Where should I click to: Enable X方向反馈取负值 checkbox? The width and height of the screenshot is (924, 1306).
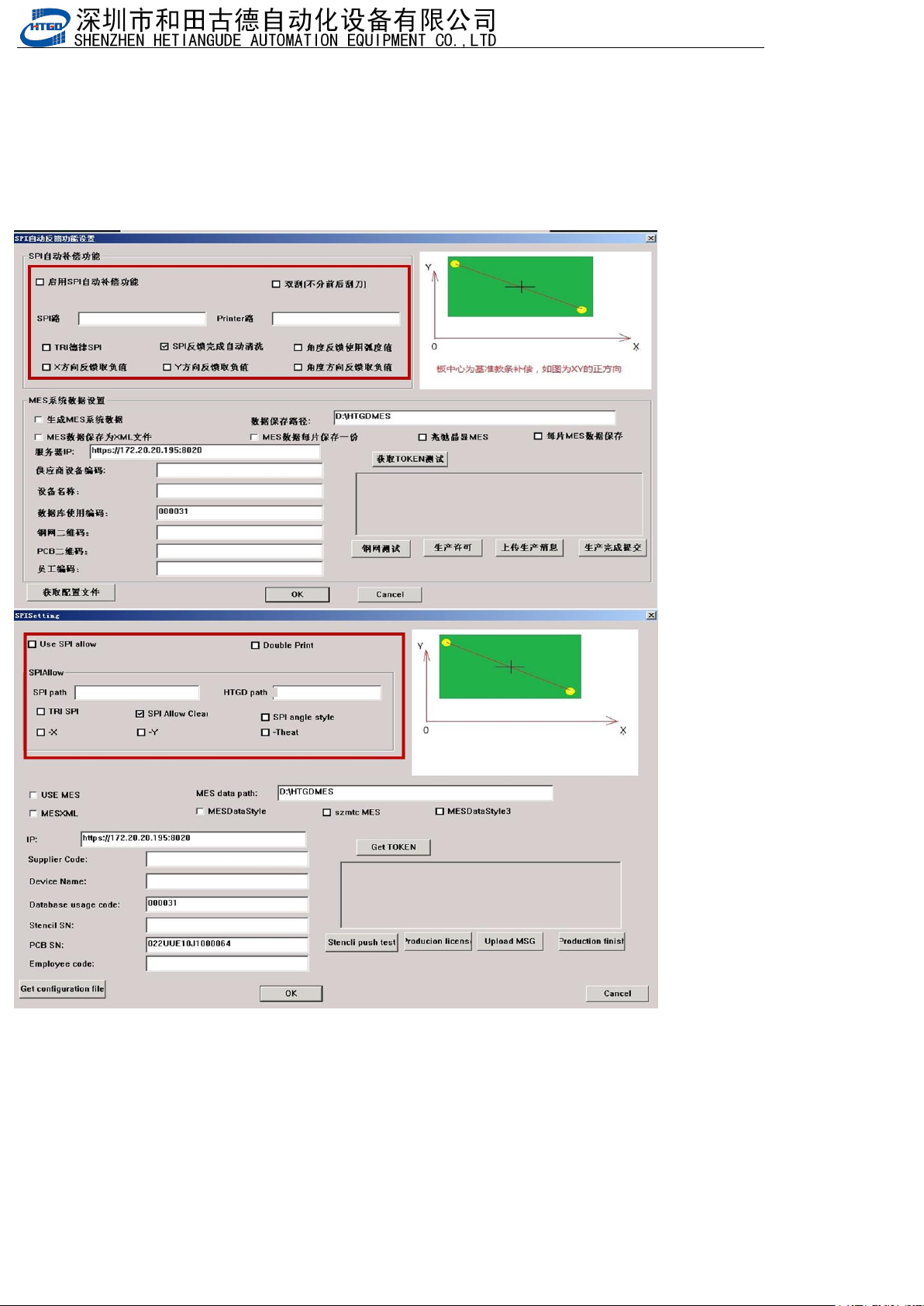point(47,367)
